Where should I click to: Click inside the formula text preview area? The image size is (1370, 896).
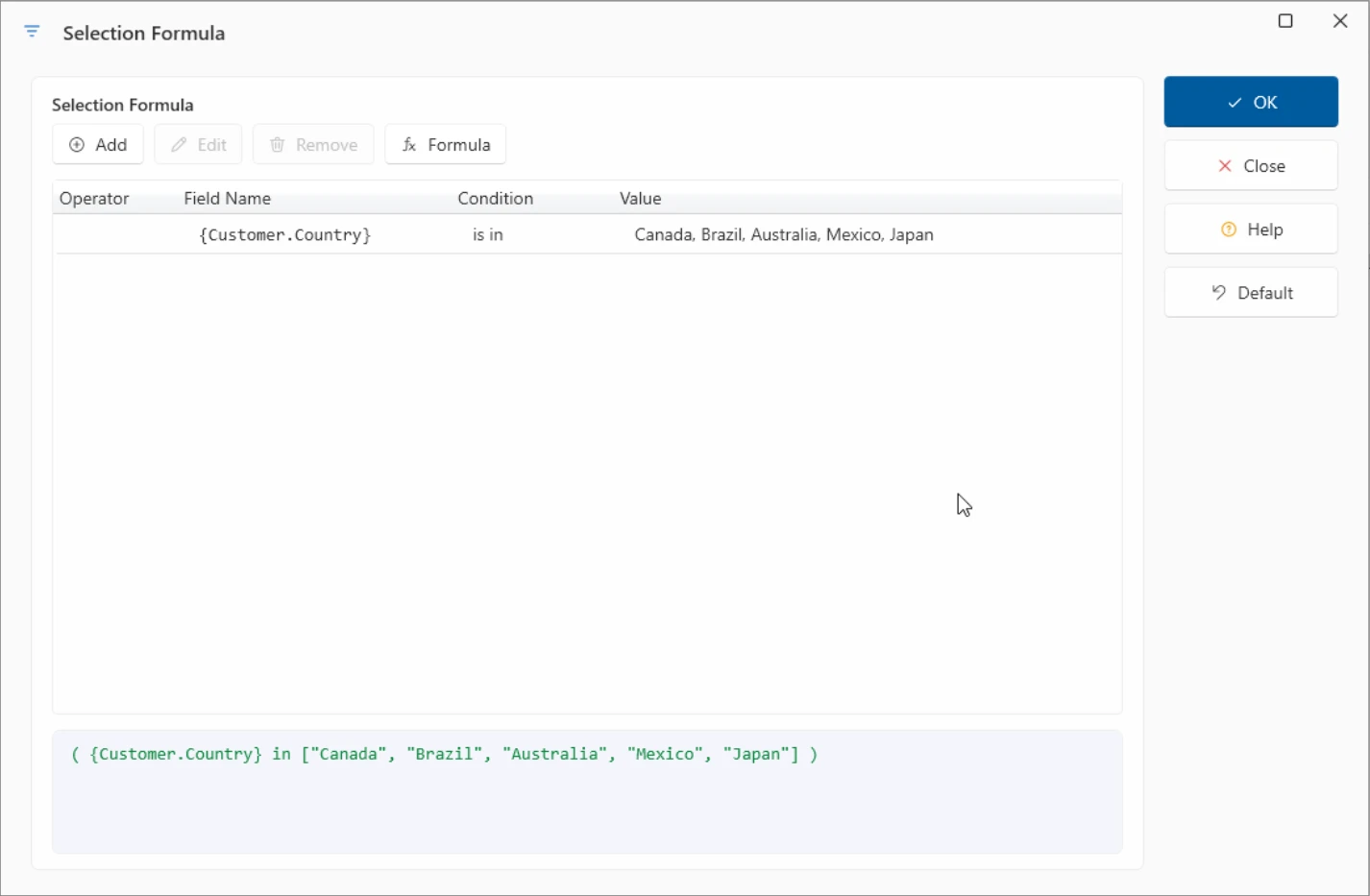(x=587, y=791)
